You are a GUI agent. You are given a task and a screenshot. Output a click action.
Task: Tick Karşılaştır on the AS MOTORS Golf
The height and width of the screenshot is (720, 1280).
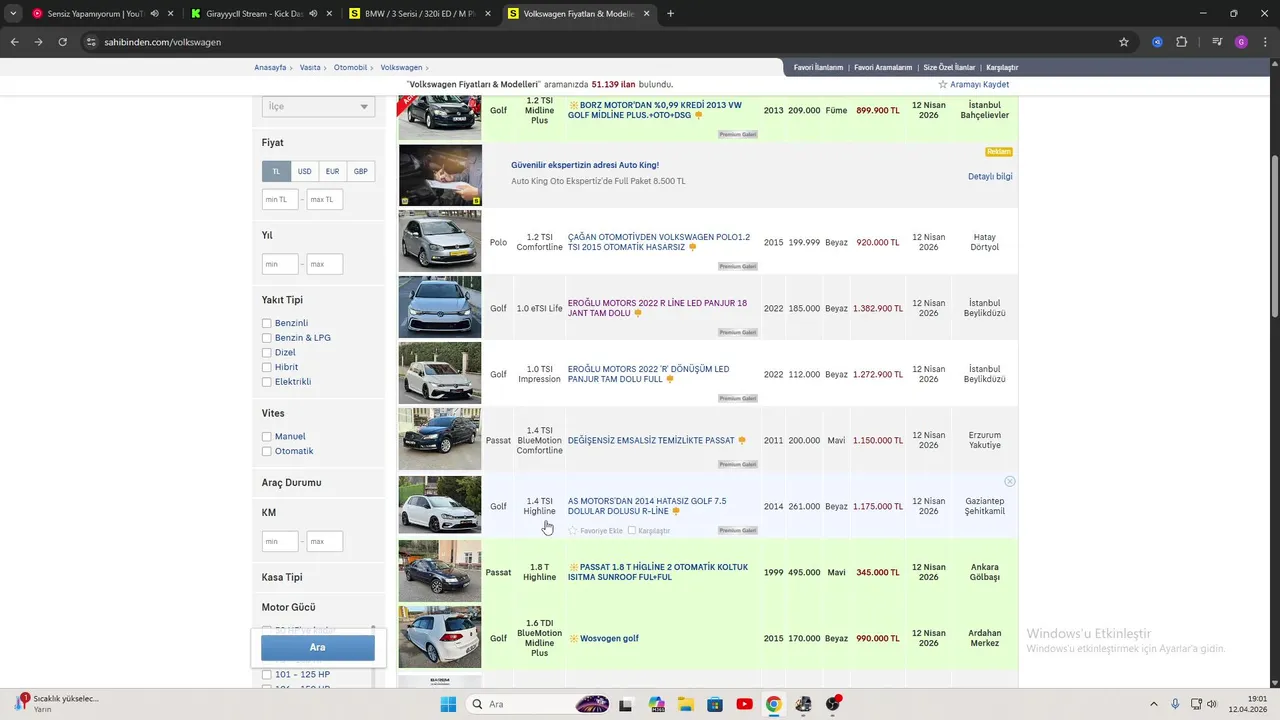point(632,531)
